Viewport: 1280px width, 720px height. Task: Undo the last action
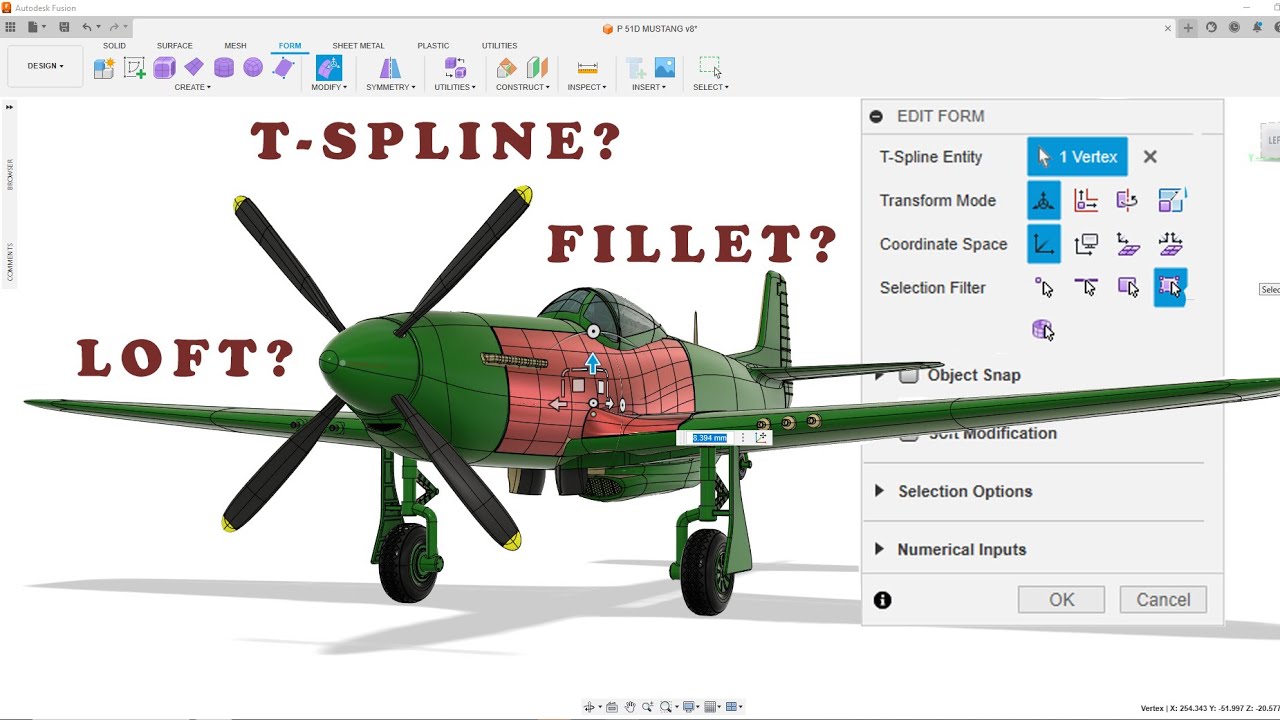[x=87, y=27]
